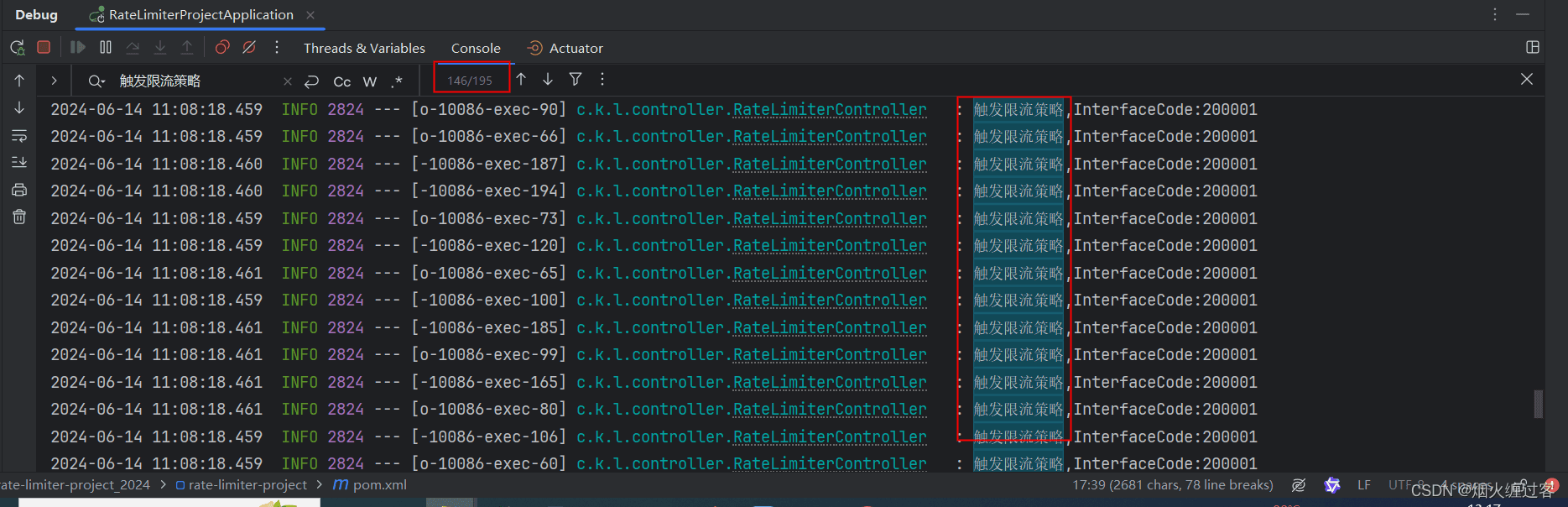Click the Step Over debugger icon
This screenshot has width=1568, height=507.
tap(133, 48)
